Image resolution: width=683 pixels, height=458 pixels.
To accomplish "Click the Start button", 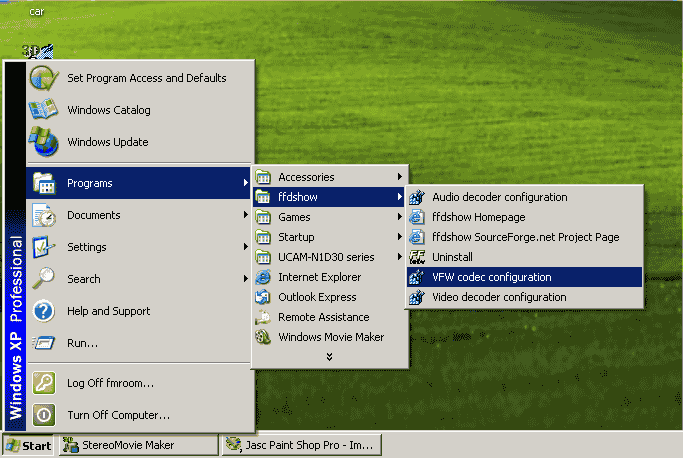I will [x=29, y=445].
